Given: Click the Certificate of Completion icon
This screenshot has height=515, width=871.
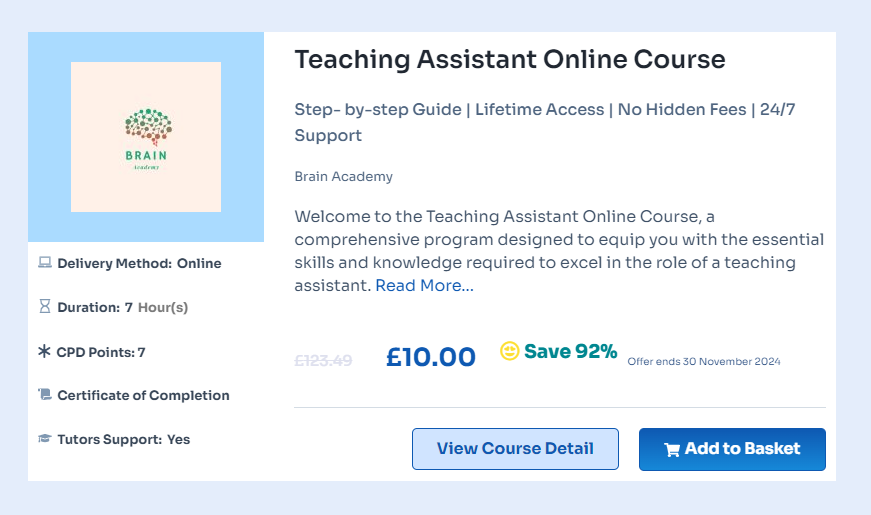Looking at the screenshot, I should [x=44, y=395].
